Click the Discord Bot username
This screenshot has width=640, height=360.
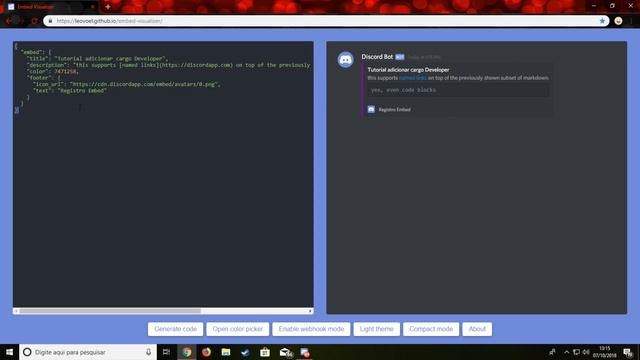point(377,57)
